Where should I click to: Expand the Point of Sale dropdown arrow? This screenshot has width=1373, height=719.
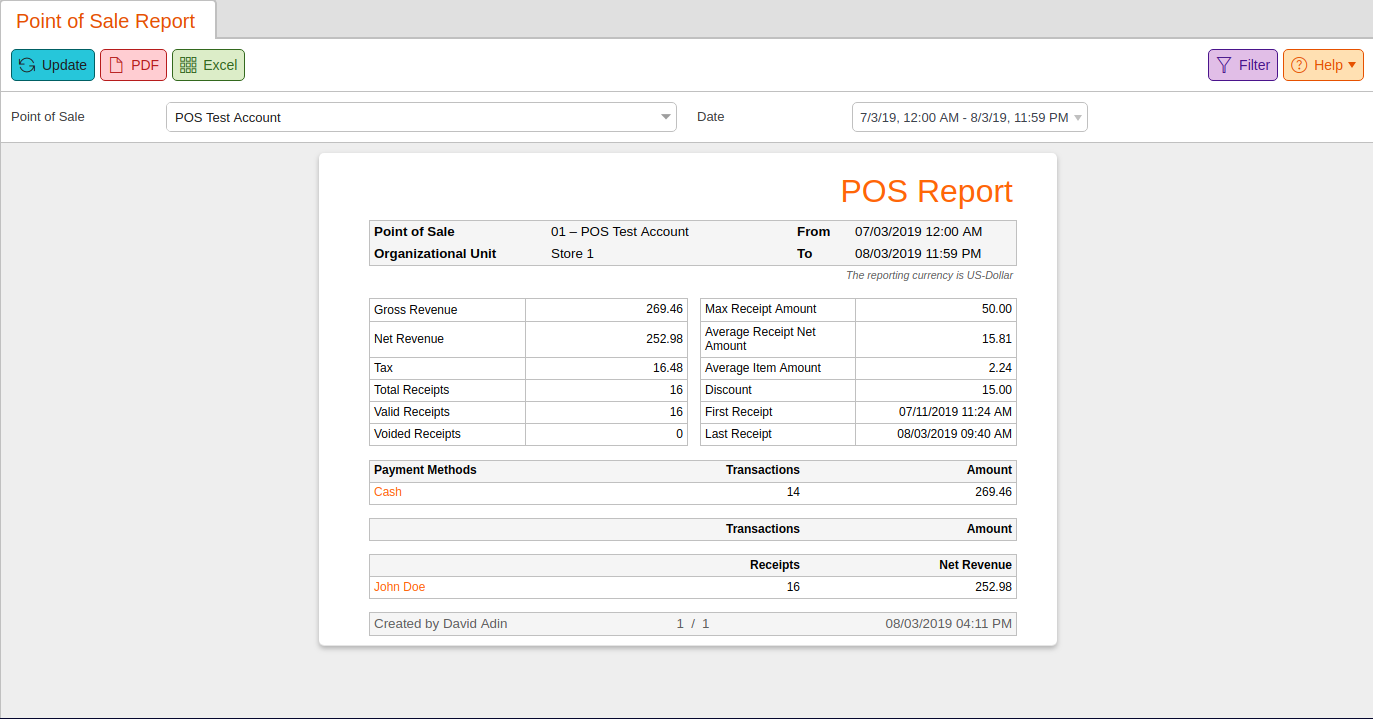(x=666, y=117)
